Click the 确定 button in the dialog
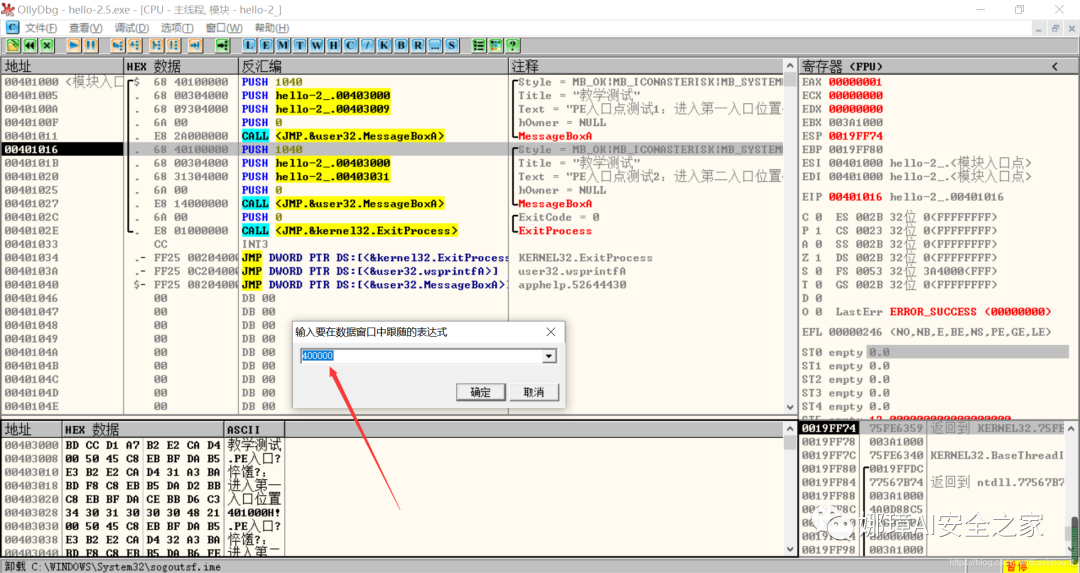This screenshot has width=1080, height=573. (480, 392)
